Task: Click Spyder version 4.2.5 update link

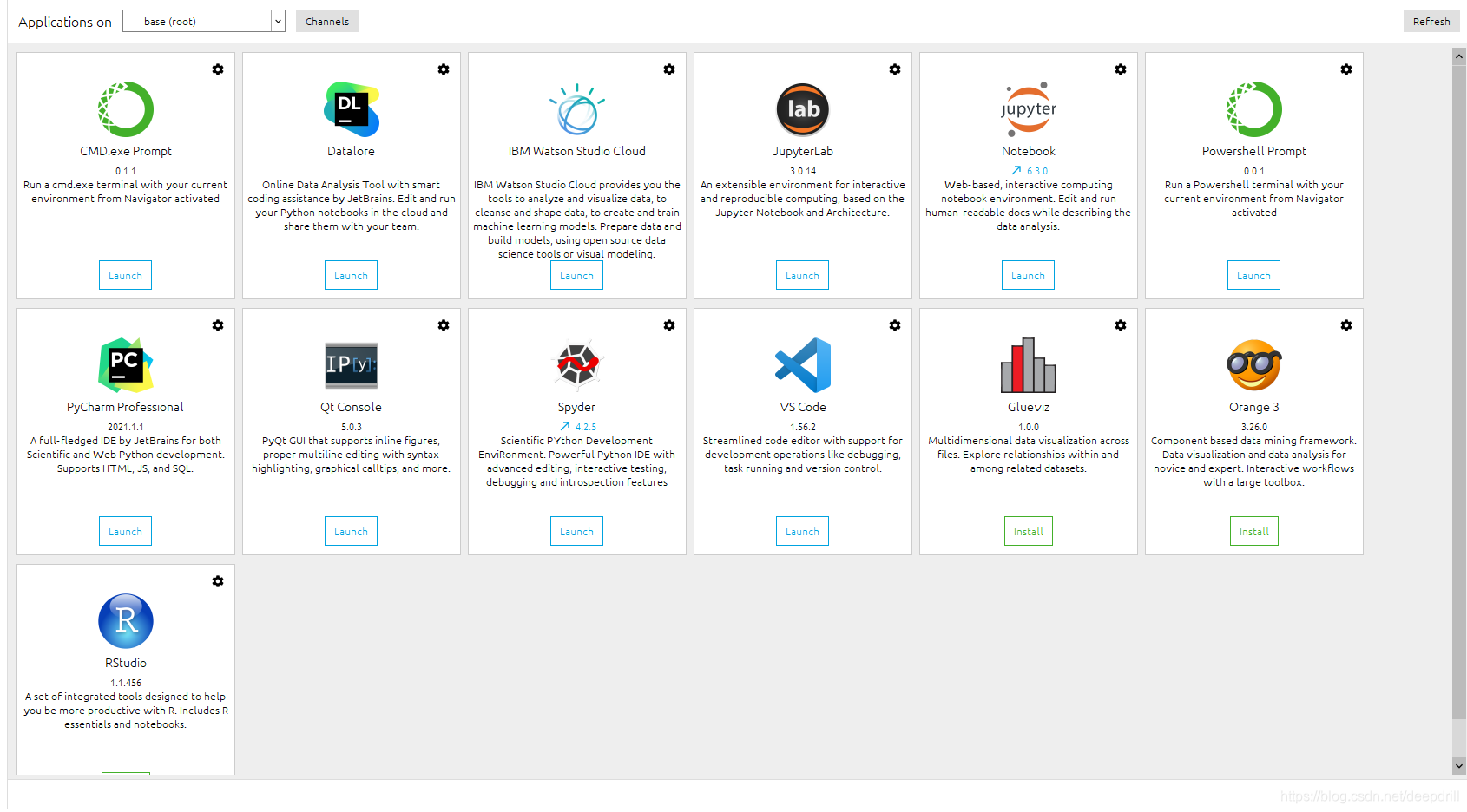Action: (x=586, y=427)
